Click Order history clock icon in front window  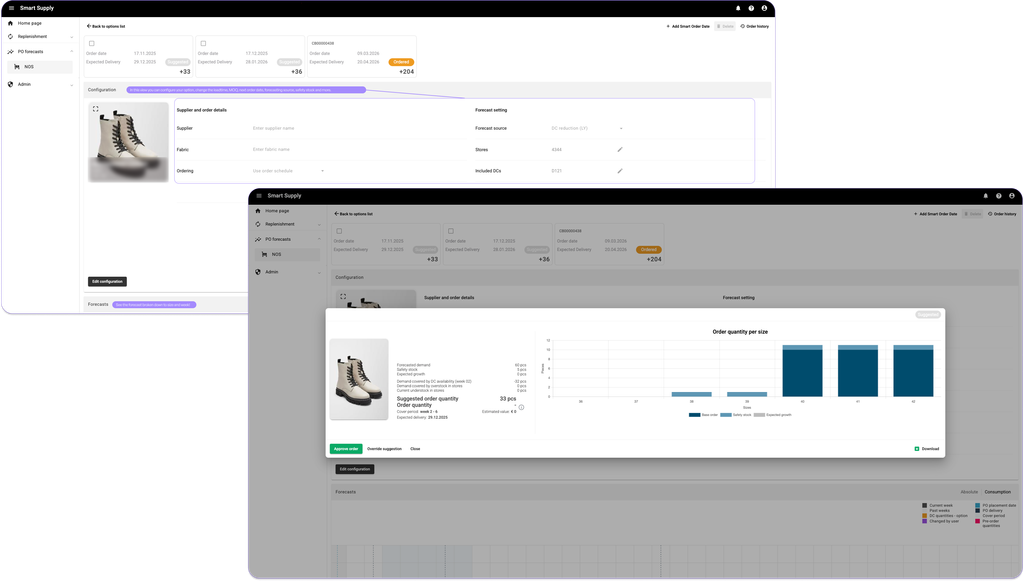coord(990,213)
